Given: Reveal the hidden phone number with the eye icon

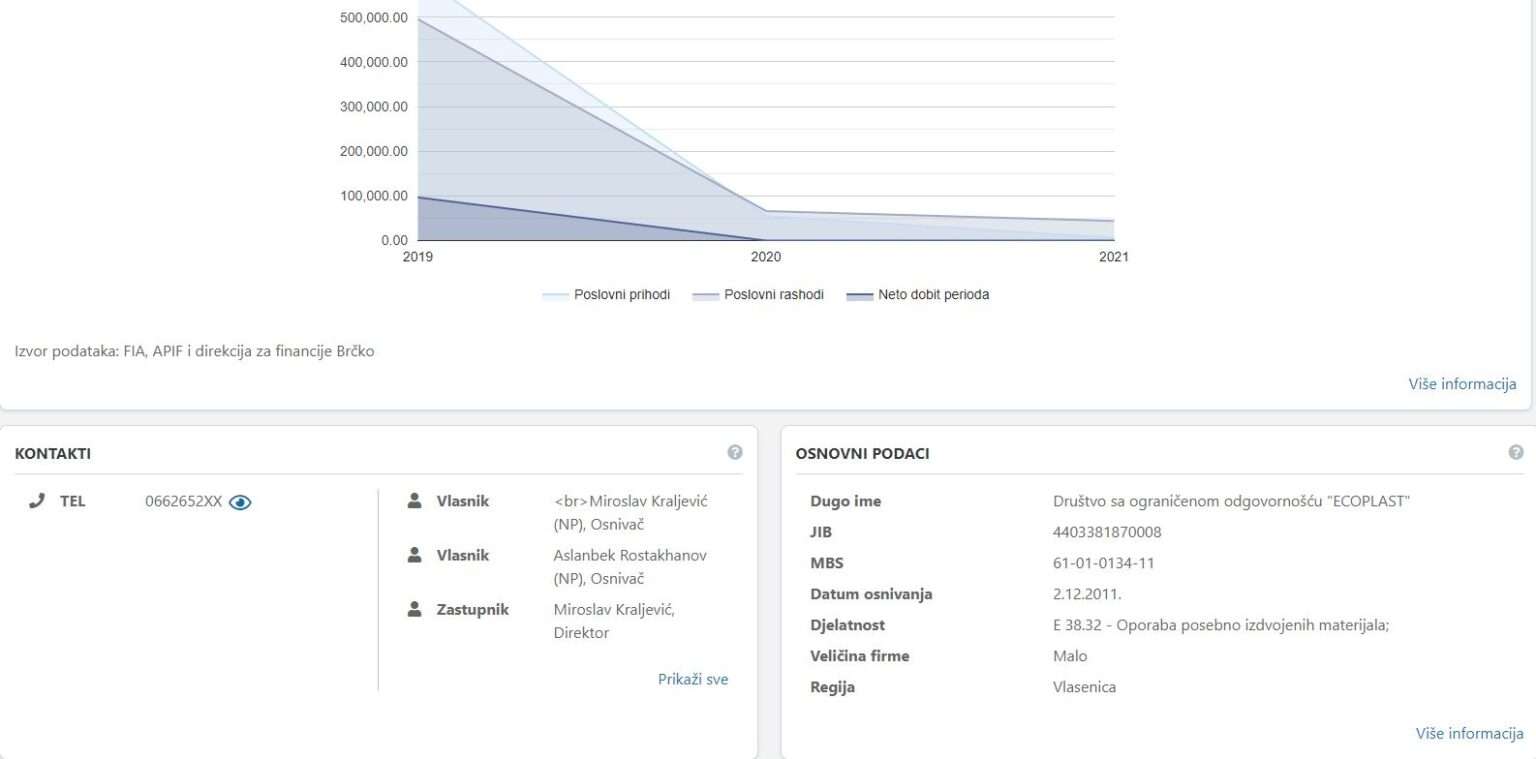Looking at the screenshot, I should (x=240, y=502).
